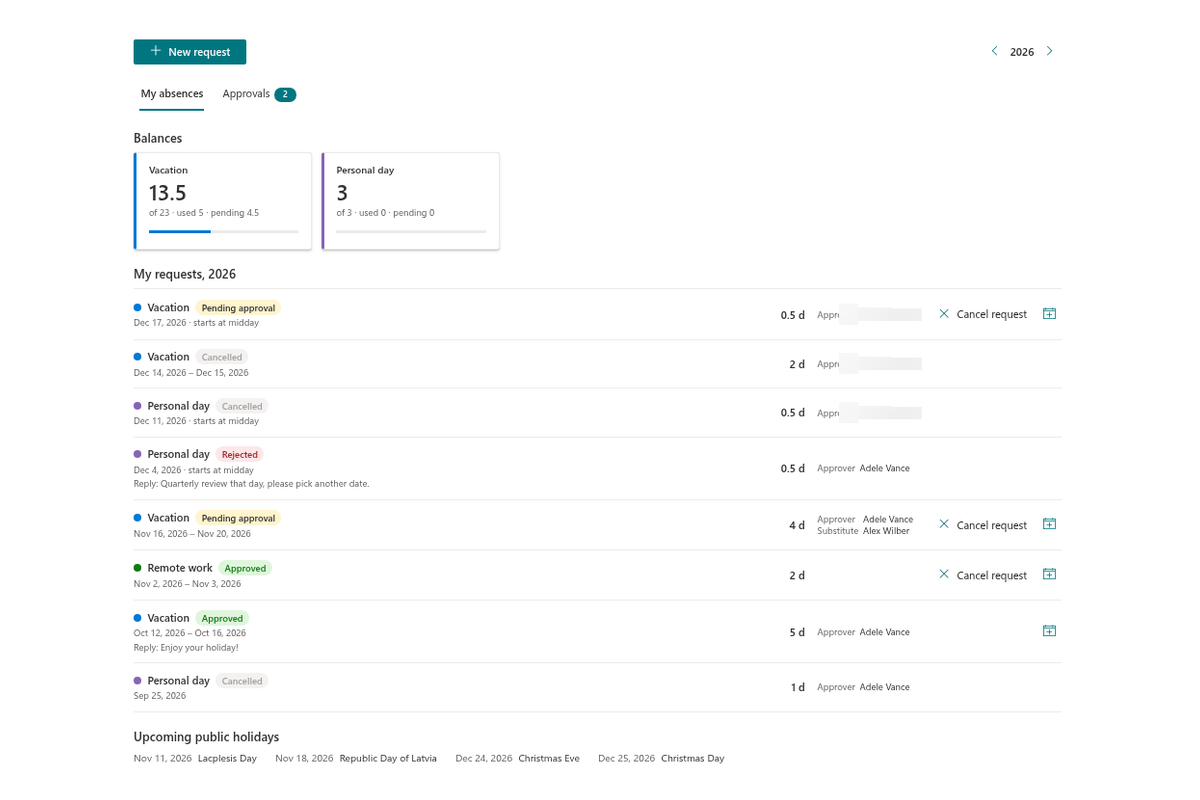
Task: Click Cancelled badge on Sep 25 personal day
Action: tap(242, 681)
